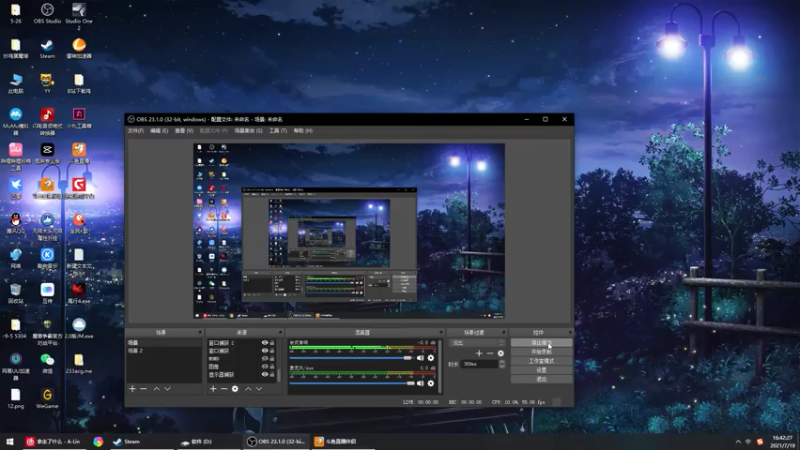
Task: Move source up in 来源 panel
Action: [248, 389]
